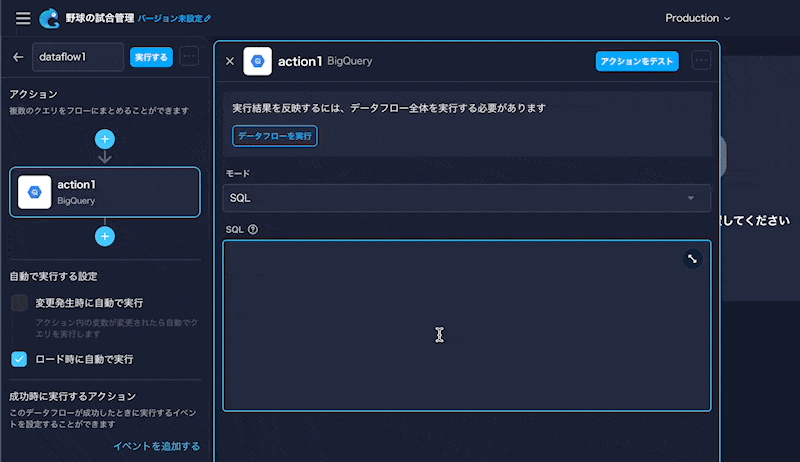Expand SQL editor with resize icon
800x462 pixels.
[692, 259]
